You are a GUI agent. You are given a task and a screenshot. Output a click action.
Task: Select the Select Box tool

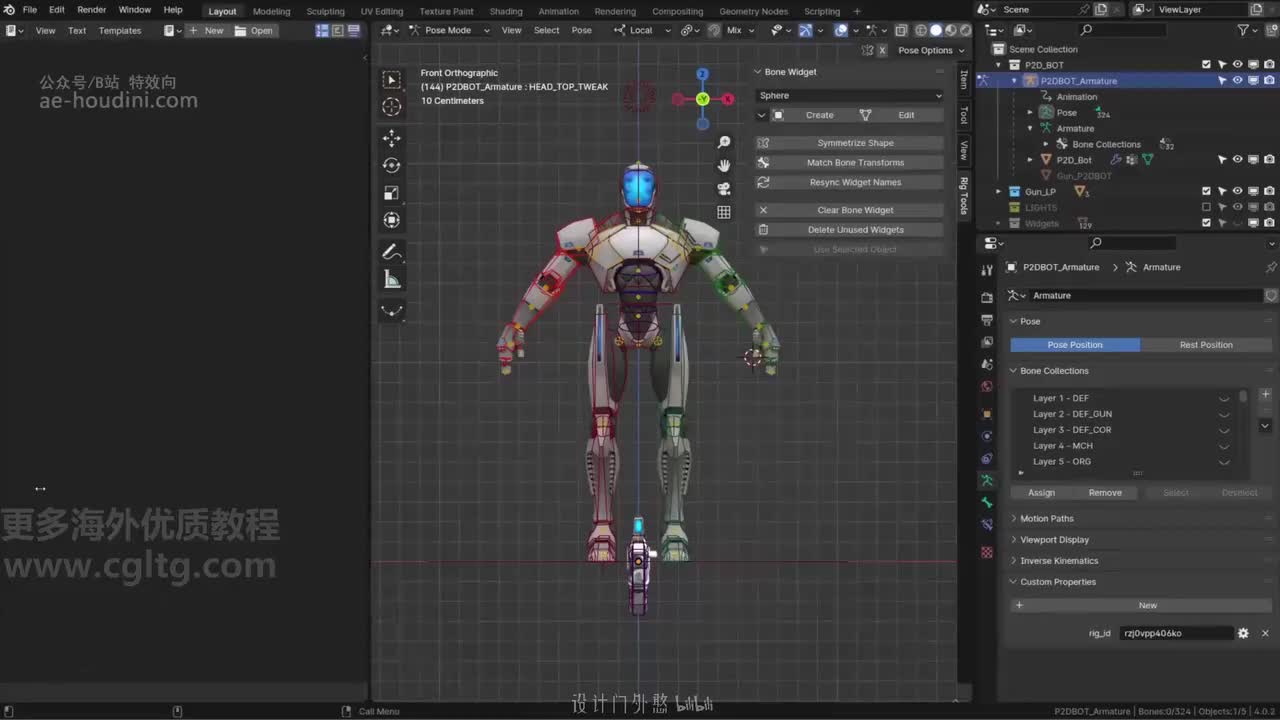[392, 80]
